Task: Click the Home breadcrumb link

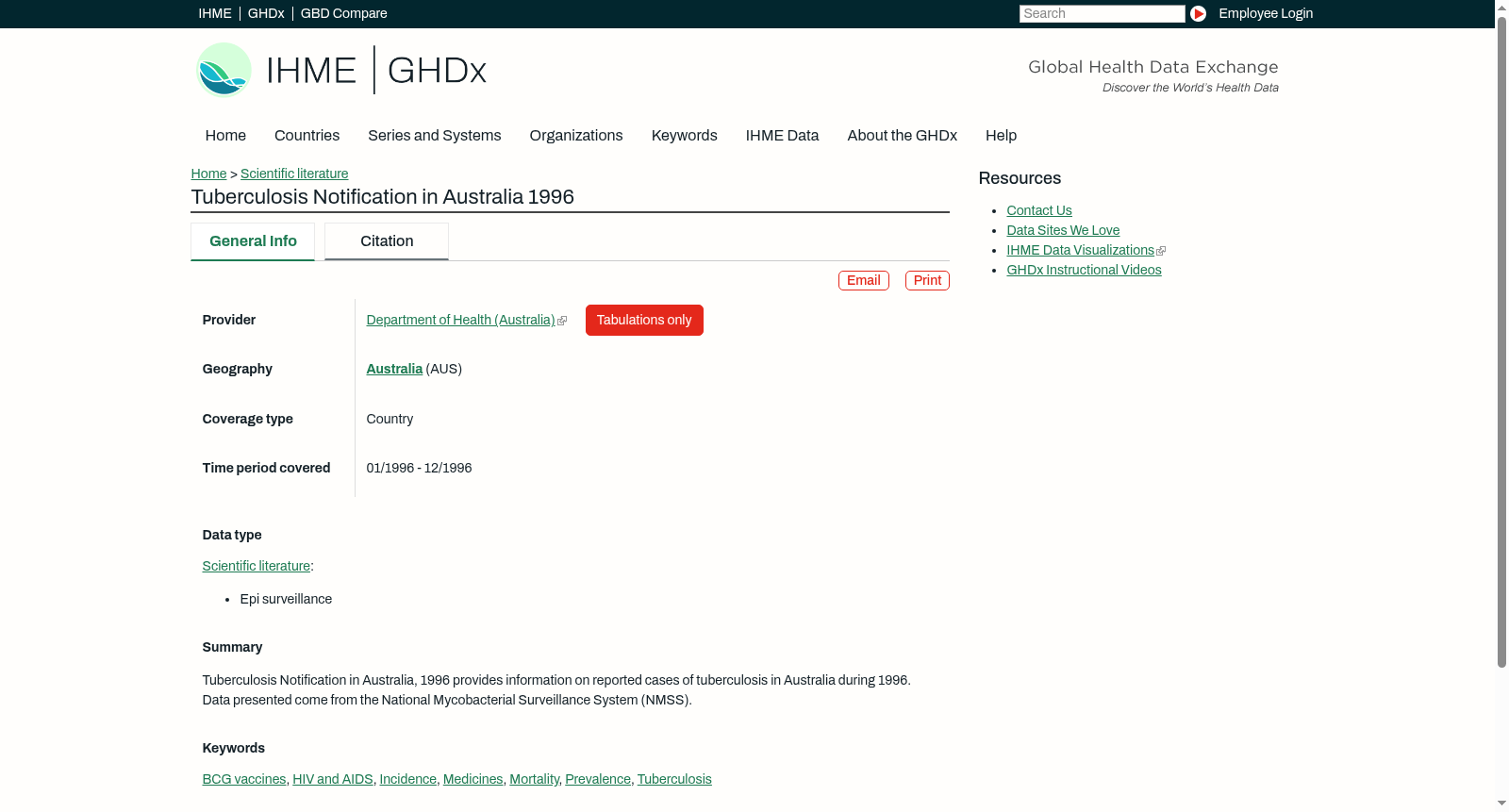Action: coord(208,174)
